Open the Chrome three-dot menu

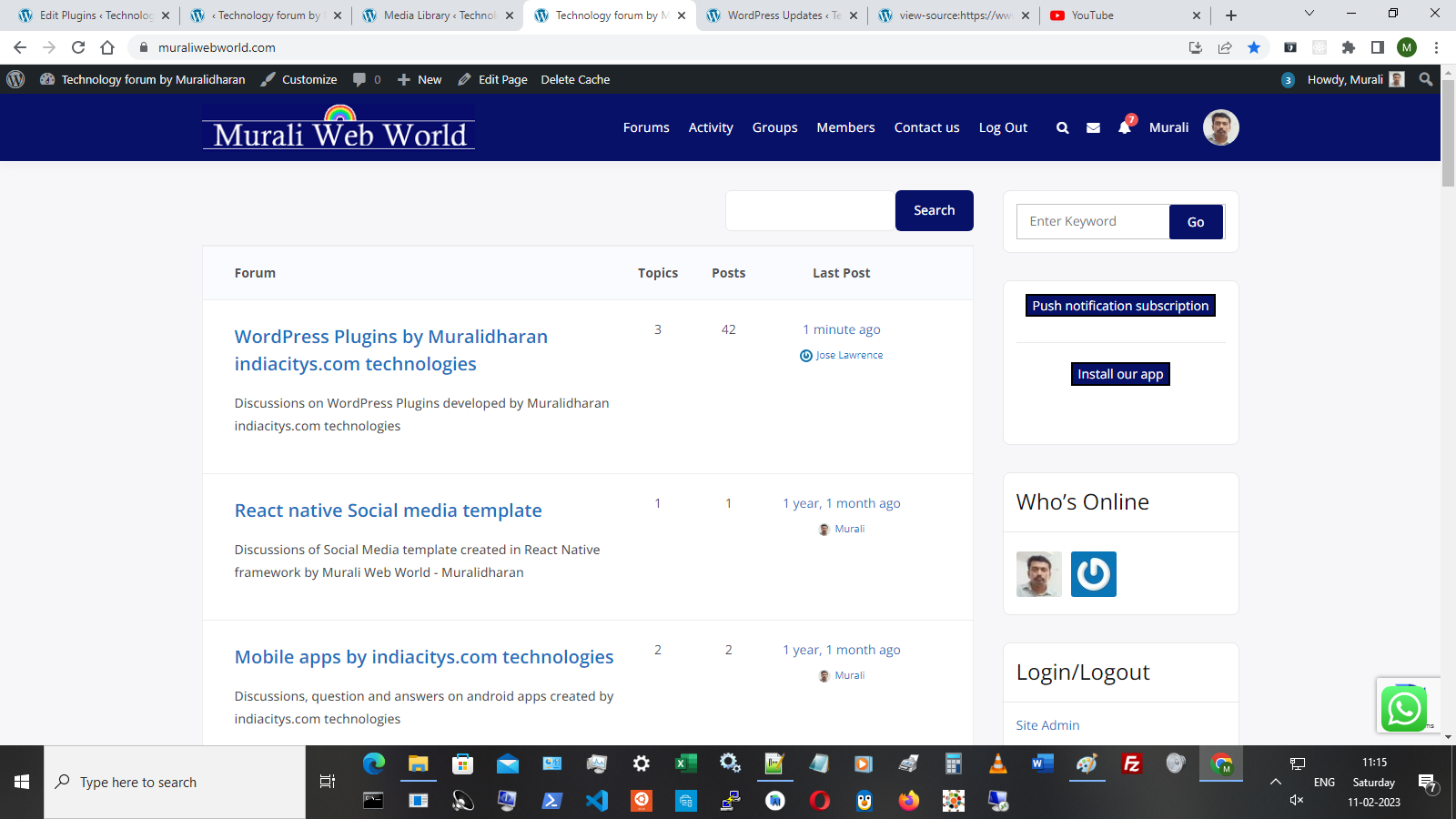coord(1436,47)
